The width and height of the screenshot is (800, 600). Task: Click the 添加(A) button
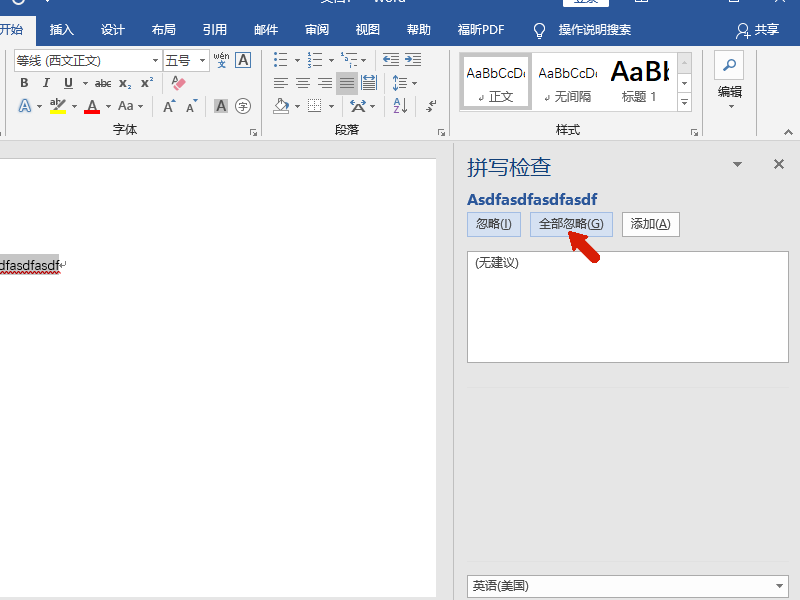coord(651,224)
